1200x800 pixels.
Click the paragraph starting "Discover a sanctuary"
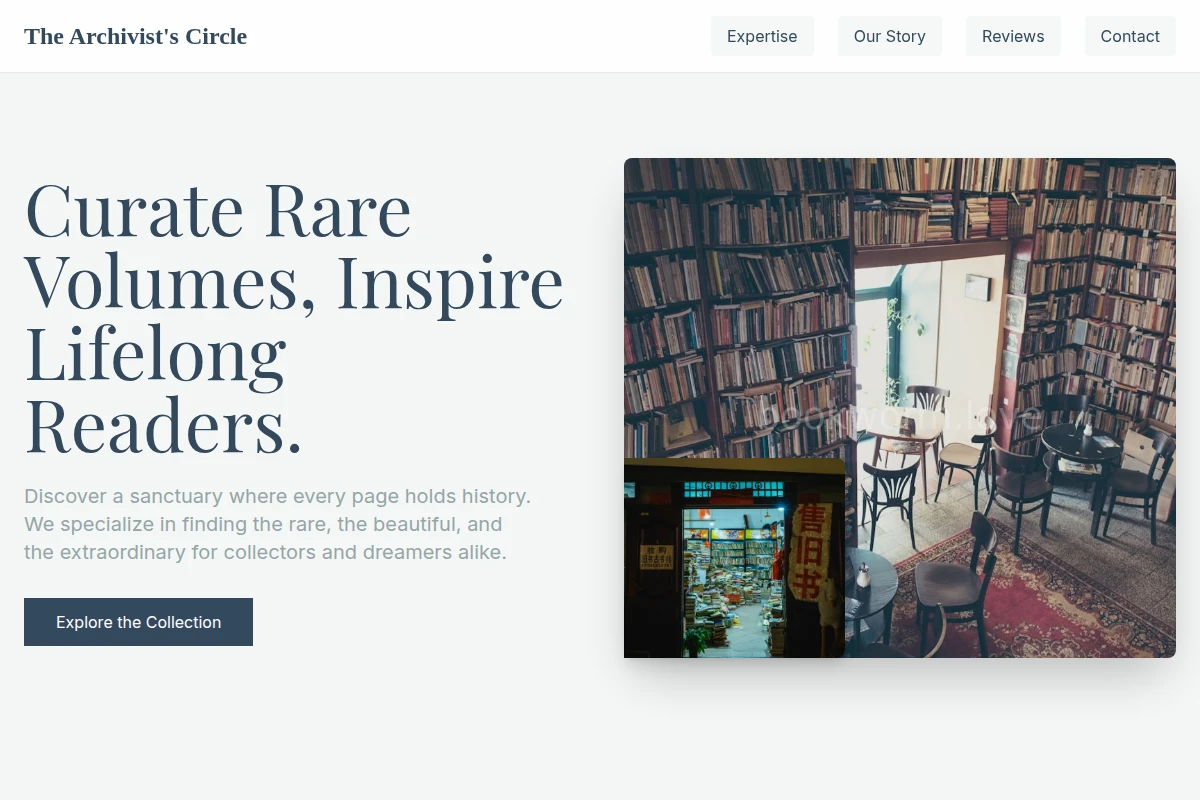tap(278, 524)
